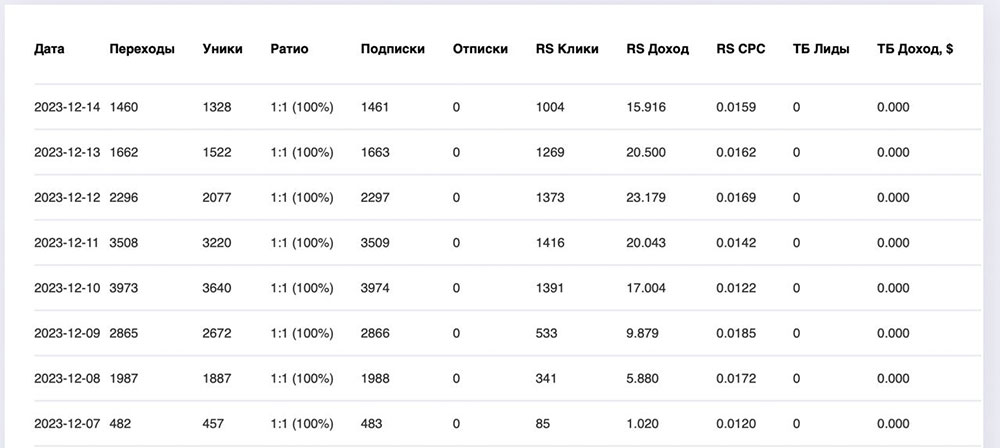Sort by the "Переходы" column header
This screenshot has height=448, width=1000.
click(142, 49)
